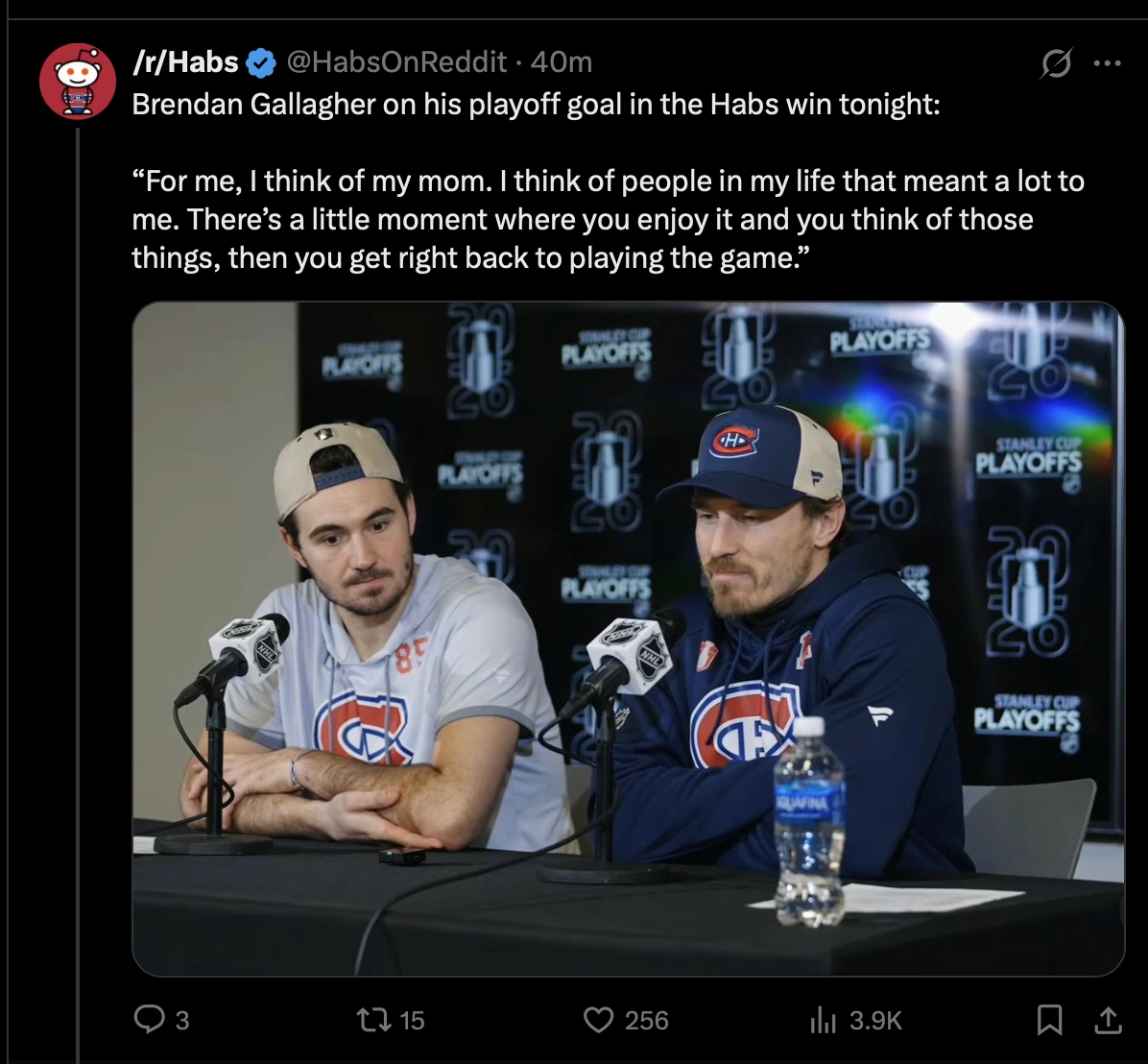
Task: Open the /r/Habs display name link
Action: [x=185, y=62]
